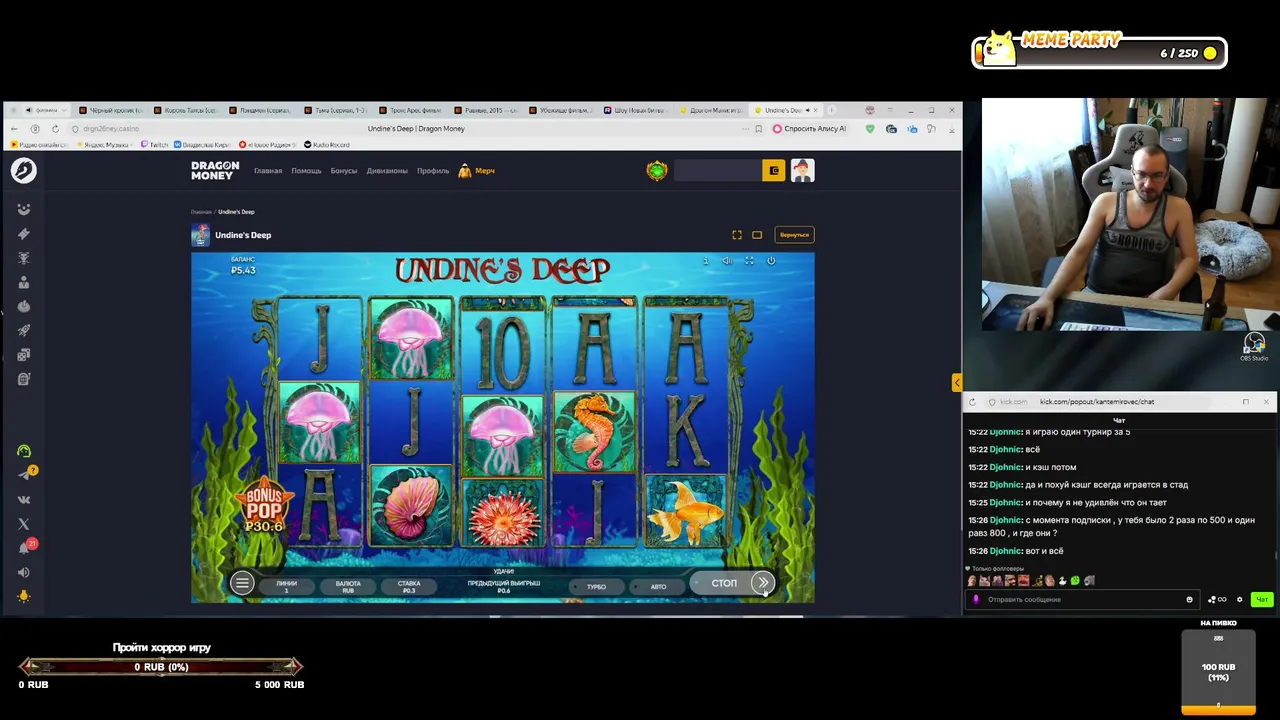Viewport: 1280px width, 720px height.
Task: Open the notifications bell in sidebar
Action: (x=24, y=548)
